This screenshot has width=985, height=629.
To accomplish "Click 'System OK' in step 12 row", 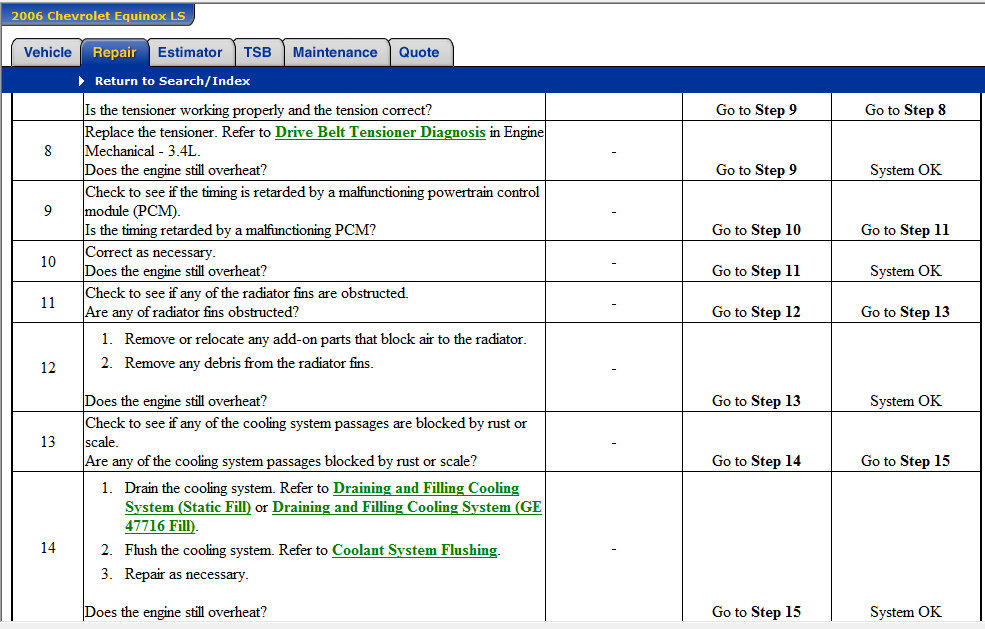I will tap(906, 401).
